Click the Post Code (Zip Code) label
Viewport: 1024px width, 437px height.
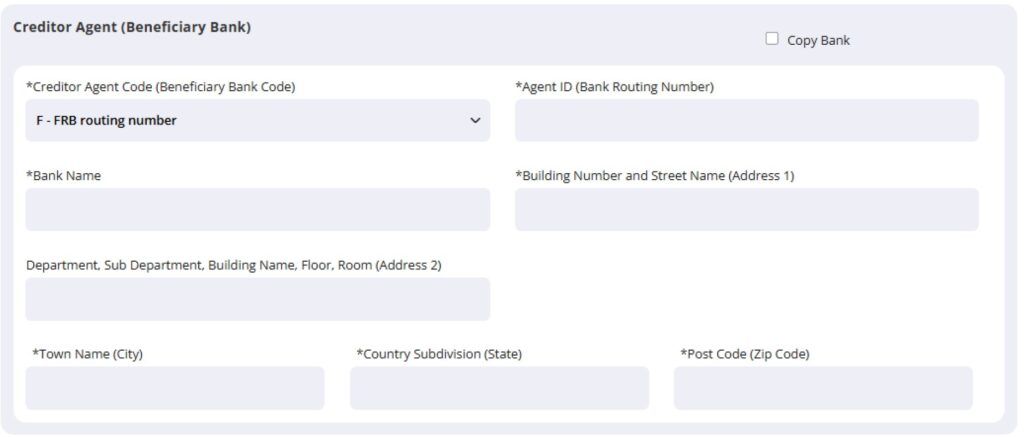(x=745, y=354)
